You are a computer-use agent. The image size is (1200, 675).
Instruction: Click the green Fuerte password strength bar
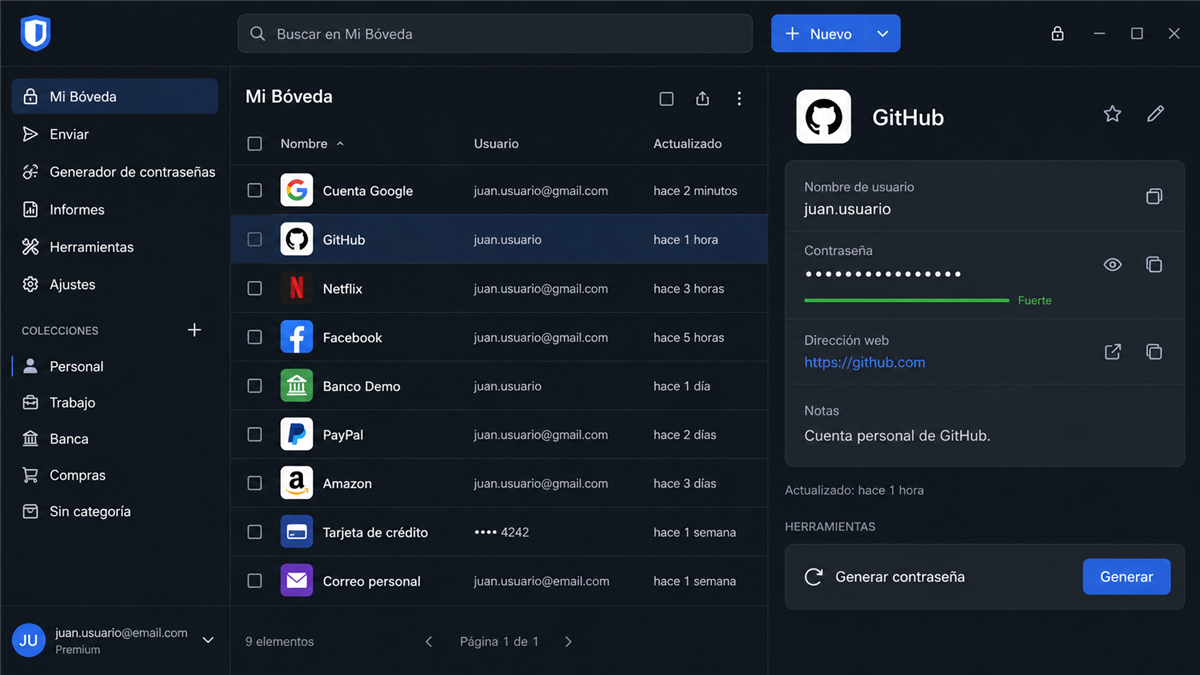coord(906,300)
